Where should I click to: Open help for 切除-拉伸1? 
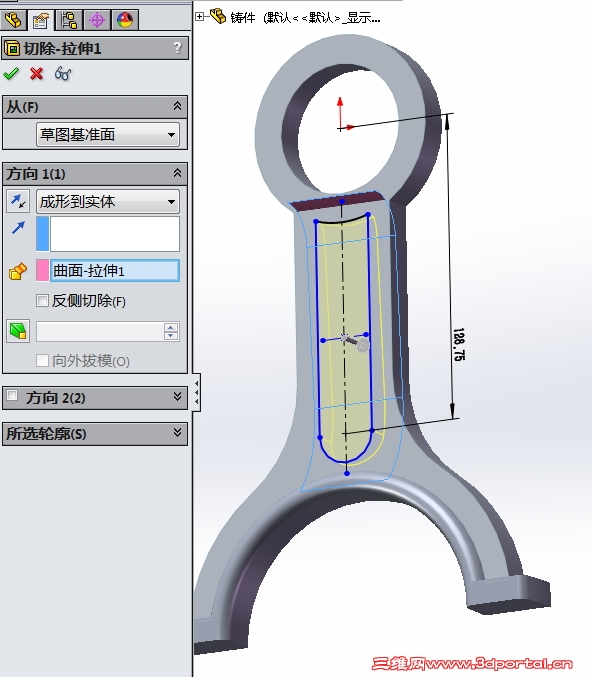pos(177,47)
